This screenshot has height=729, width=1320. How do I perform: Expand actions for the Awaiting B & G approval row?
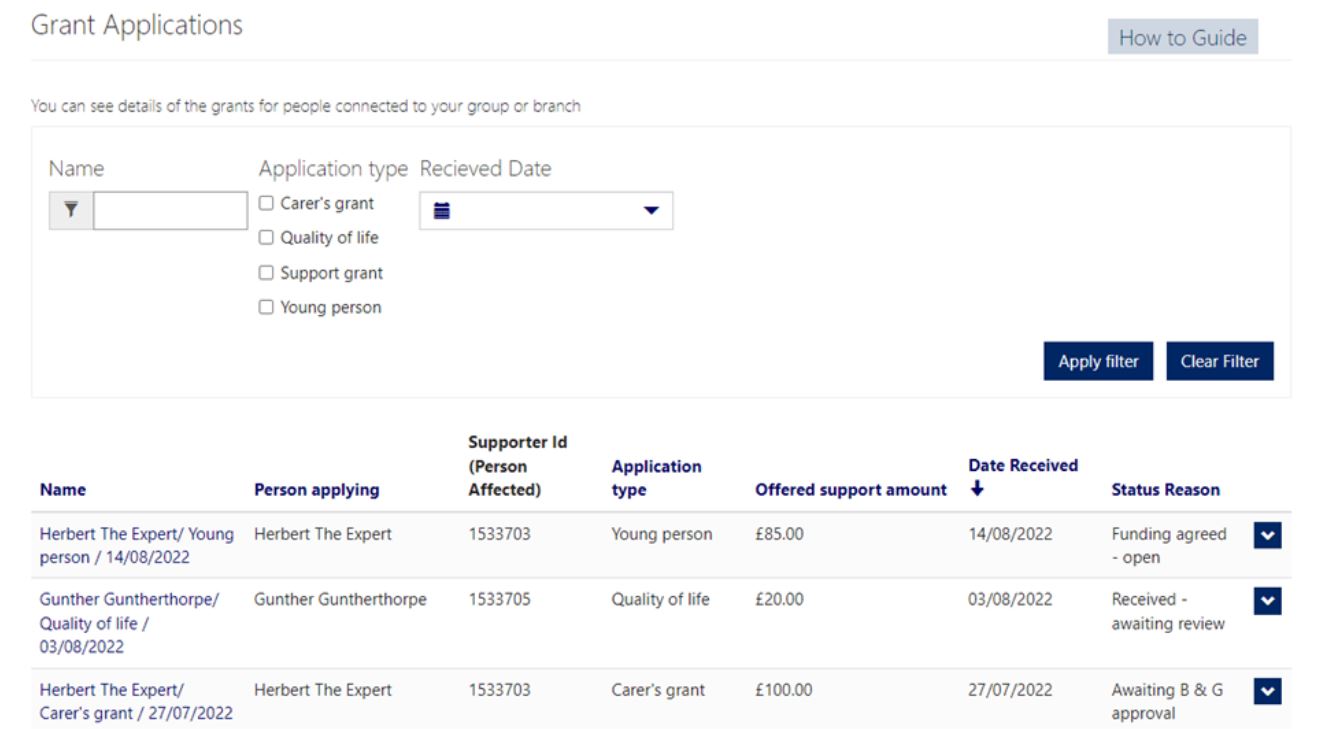pos(1267,691)
